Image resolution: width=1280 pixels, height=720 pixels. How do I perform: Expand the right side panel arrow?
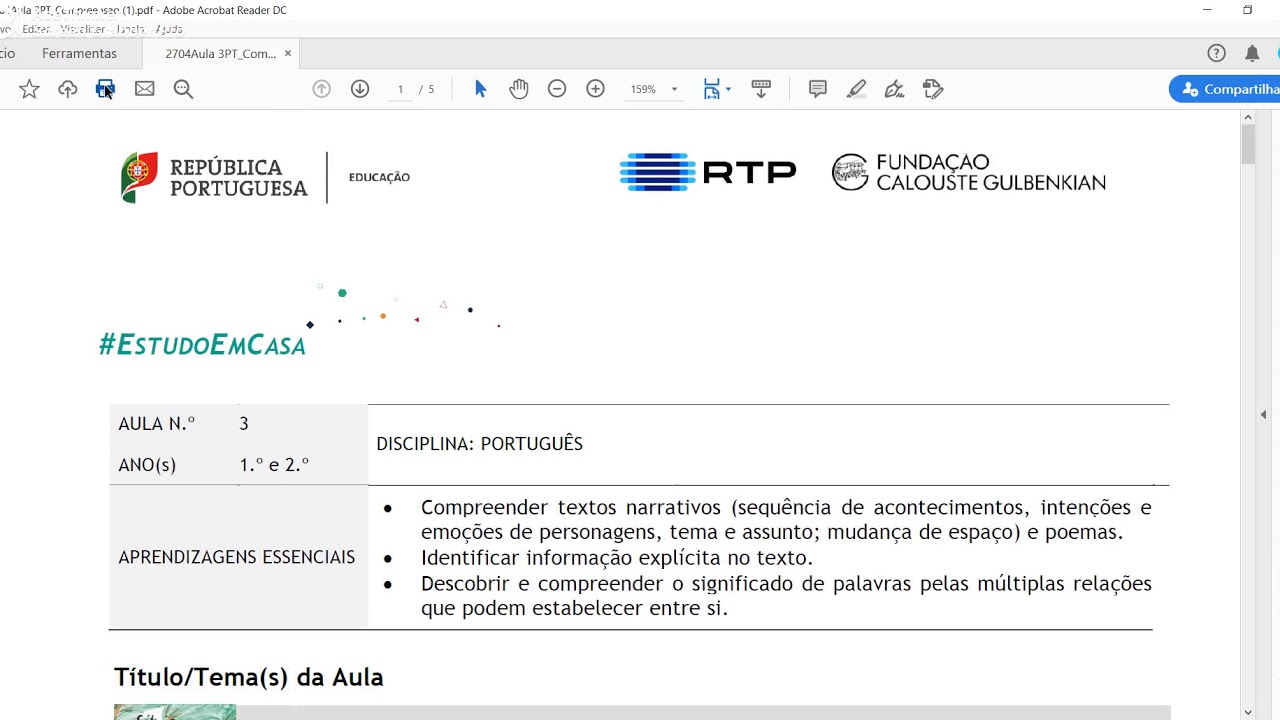coord(1263,414)
